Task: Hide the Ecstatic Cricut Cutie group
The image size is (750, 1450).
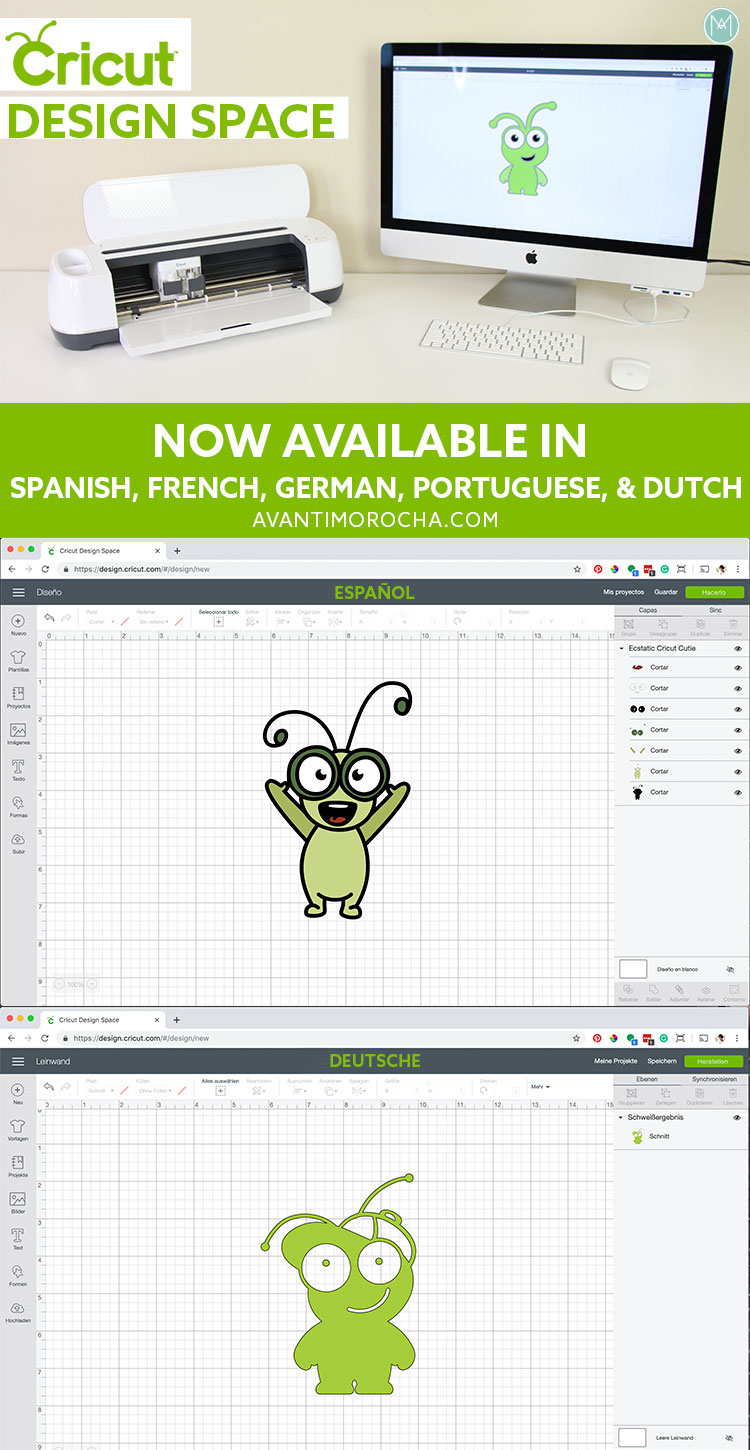Action: 738,648
